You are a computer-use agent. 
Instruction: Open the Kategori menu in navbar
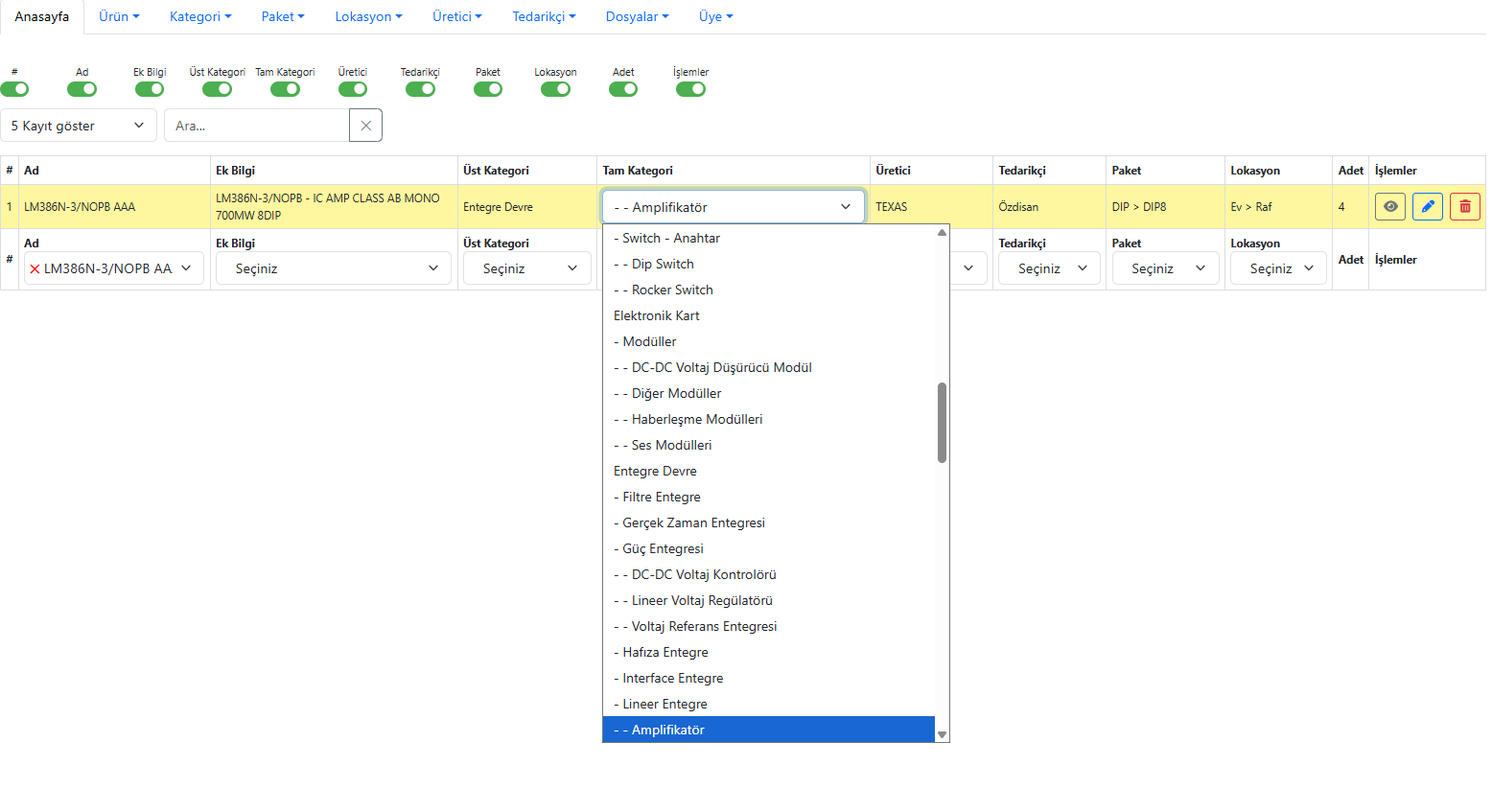tap(200, 16)
